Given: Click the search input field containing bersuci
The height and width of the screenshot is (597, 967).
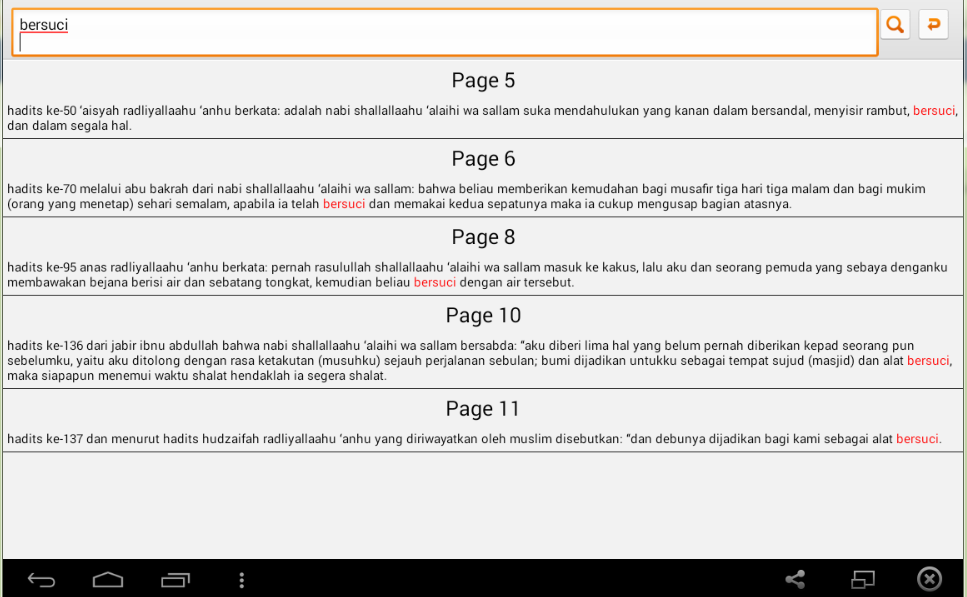Looking at the screenshot, I should (445, 33).
